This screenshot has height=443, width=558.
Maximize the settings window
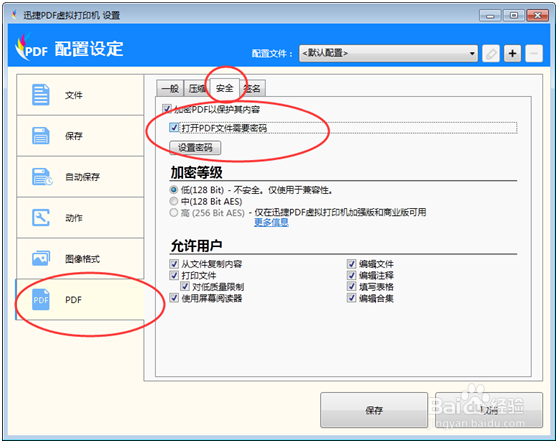(514, 15)
